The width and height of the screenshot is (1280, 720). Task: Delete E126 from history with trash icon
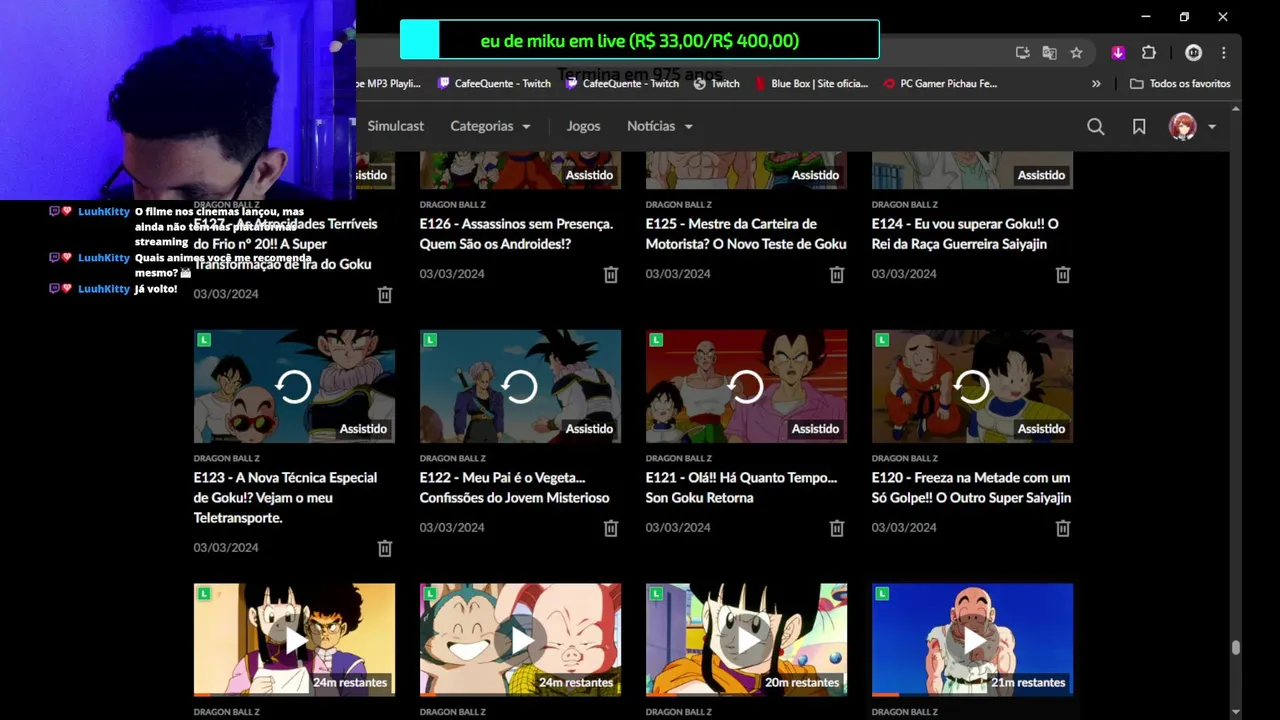coord(611,274)
